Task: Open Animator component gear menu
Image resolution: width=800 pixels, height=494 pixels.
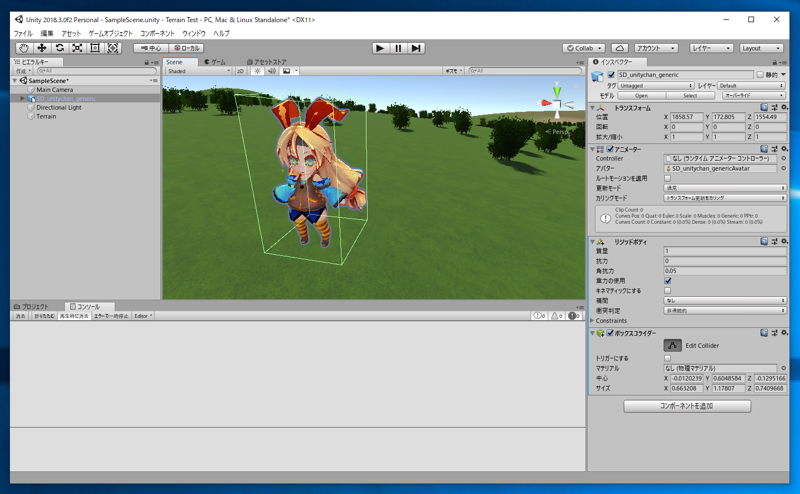Action: coord(784,149)
